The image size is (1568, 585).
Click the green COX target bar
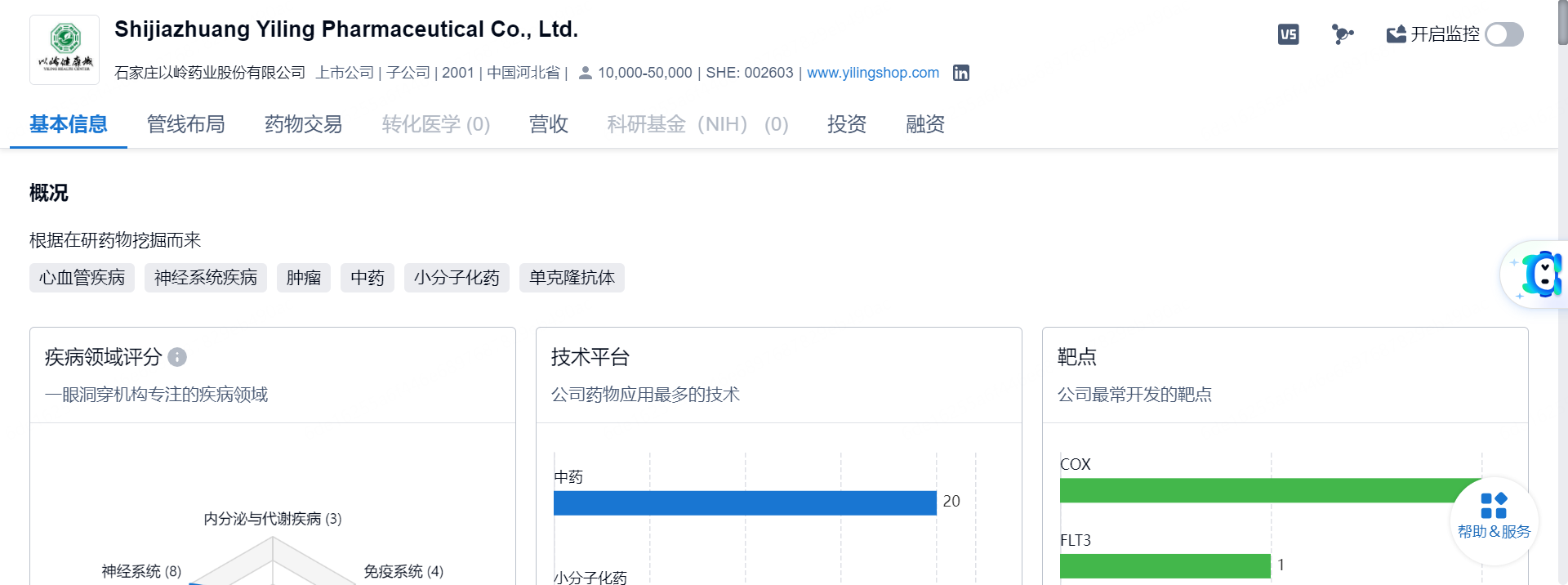coord(1271,490)
